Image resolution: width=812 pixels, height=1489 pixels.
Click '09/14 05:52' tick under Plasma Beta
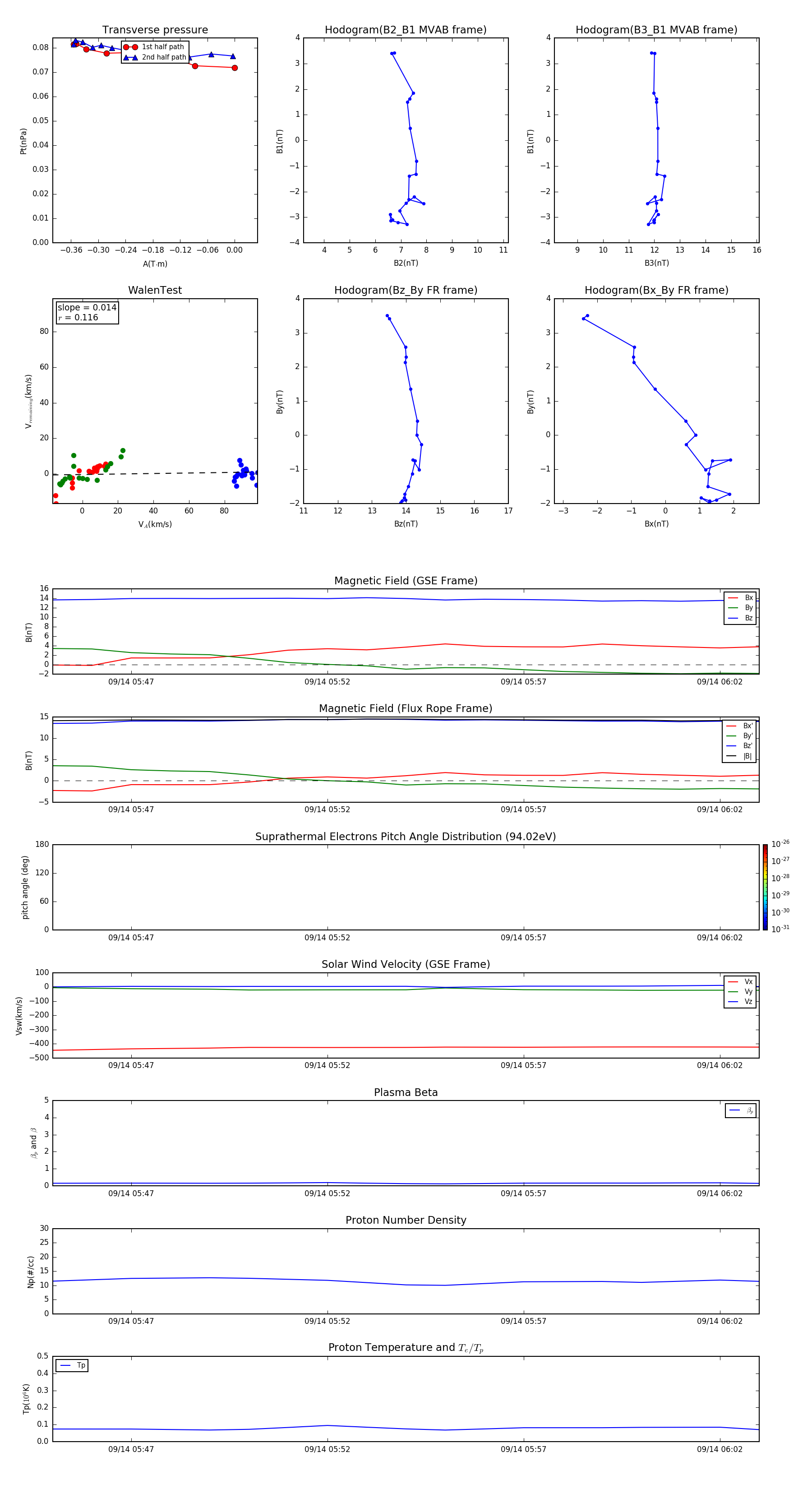pyautogui.click(x=327, y=1193)
